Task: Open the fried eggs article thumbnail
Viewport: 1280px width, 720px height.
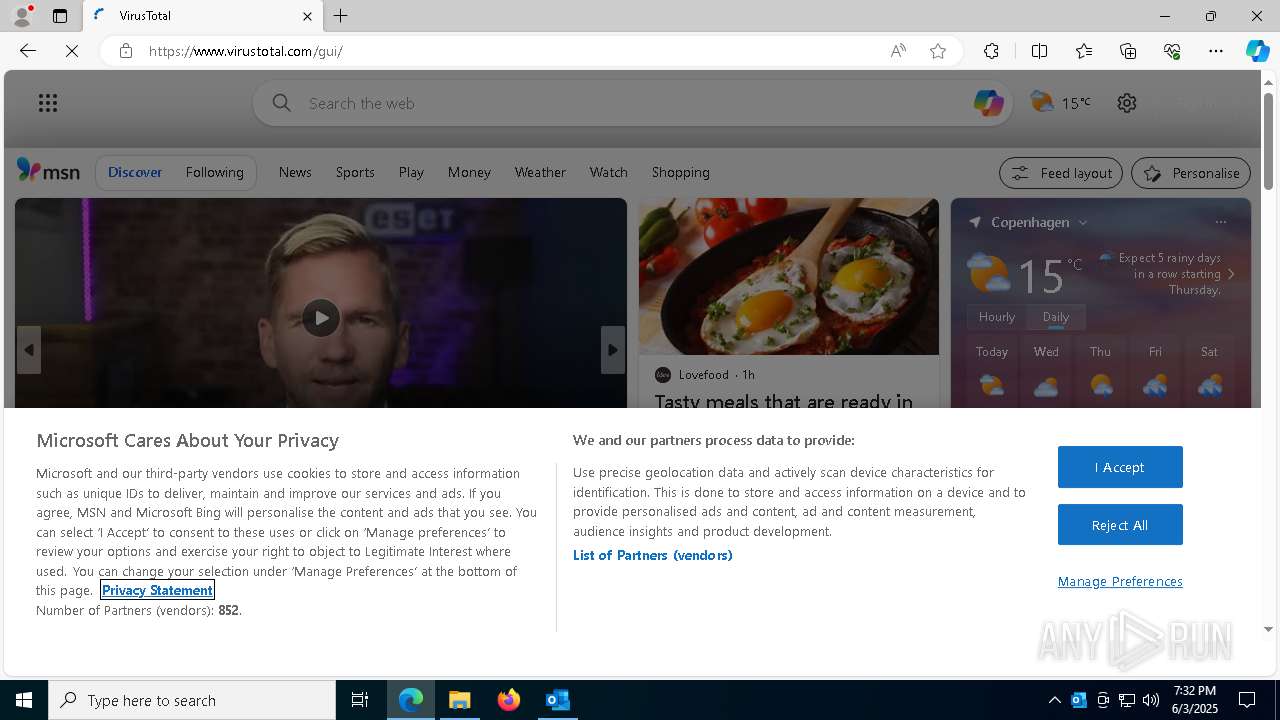Action: [789, 276]
